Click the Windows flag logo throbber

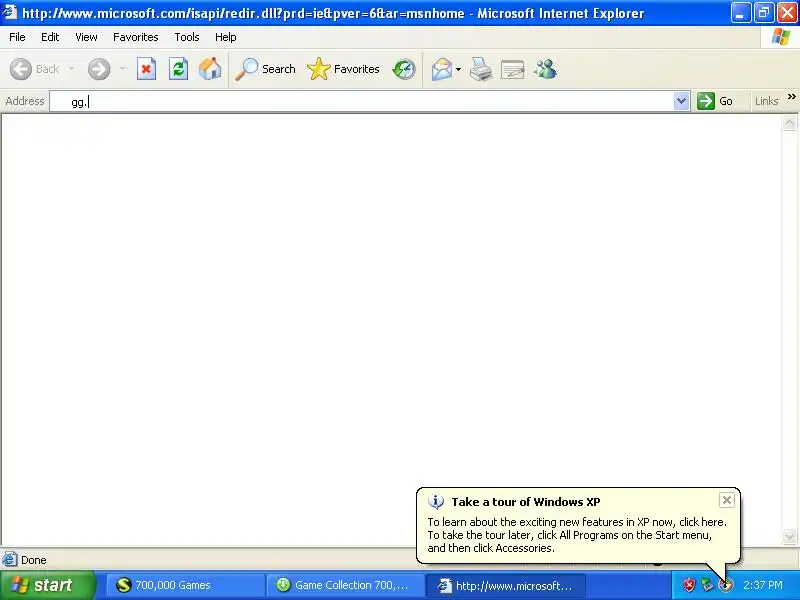pos(781,37)
